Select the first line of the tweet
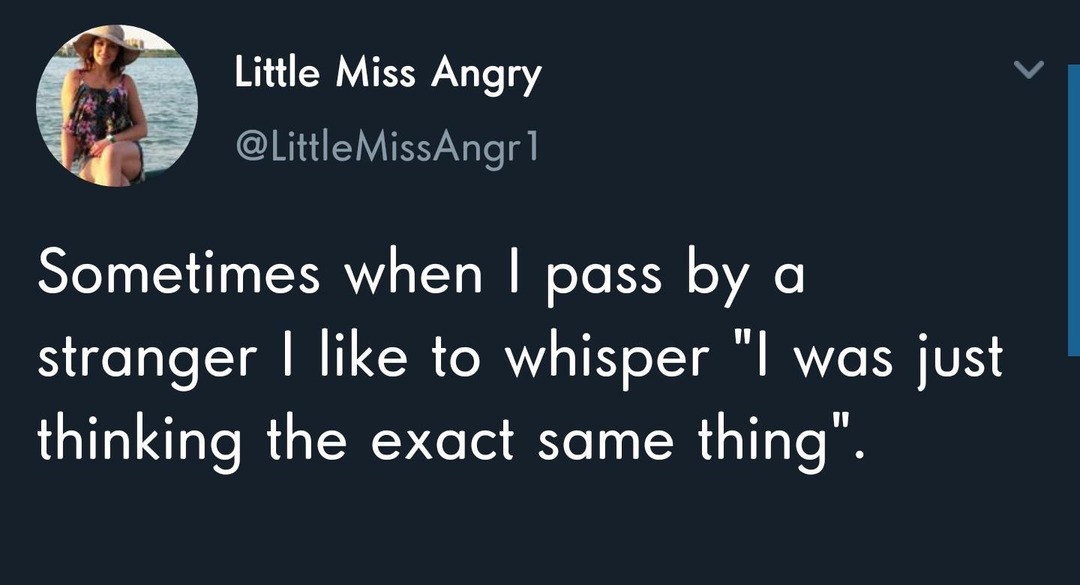 (x=420, y=273)
